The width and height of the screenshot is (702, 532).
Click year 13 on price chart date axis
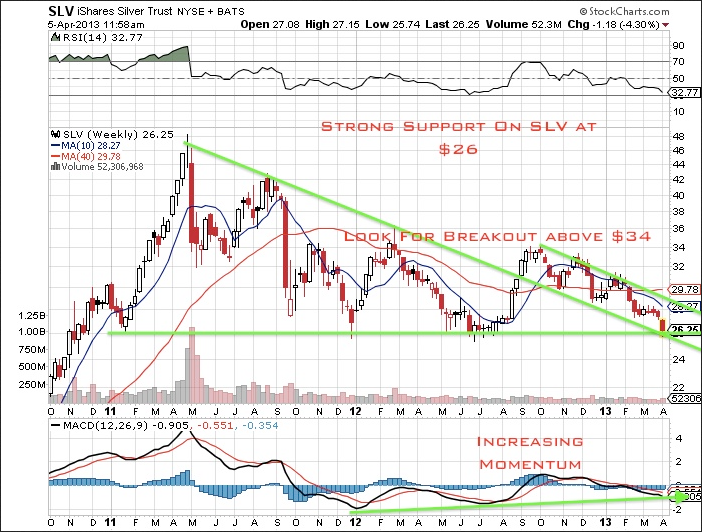click(x=605, y=411)
